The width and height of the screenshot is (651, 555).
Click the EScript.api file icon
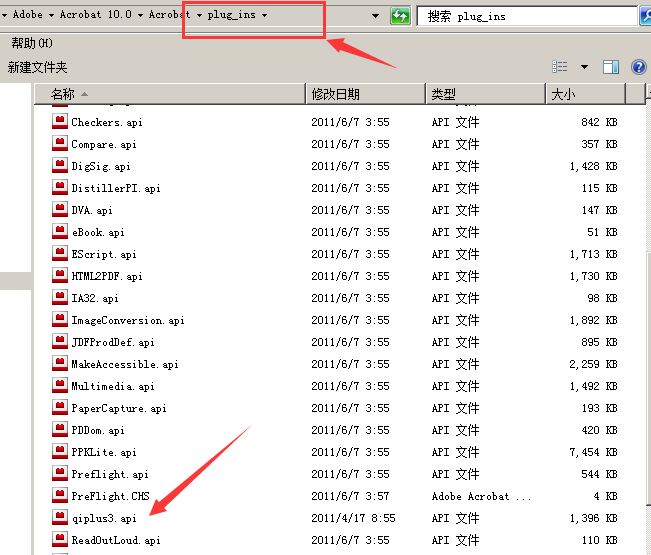(x=60, y=254)
